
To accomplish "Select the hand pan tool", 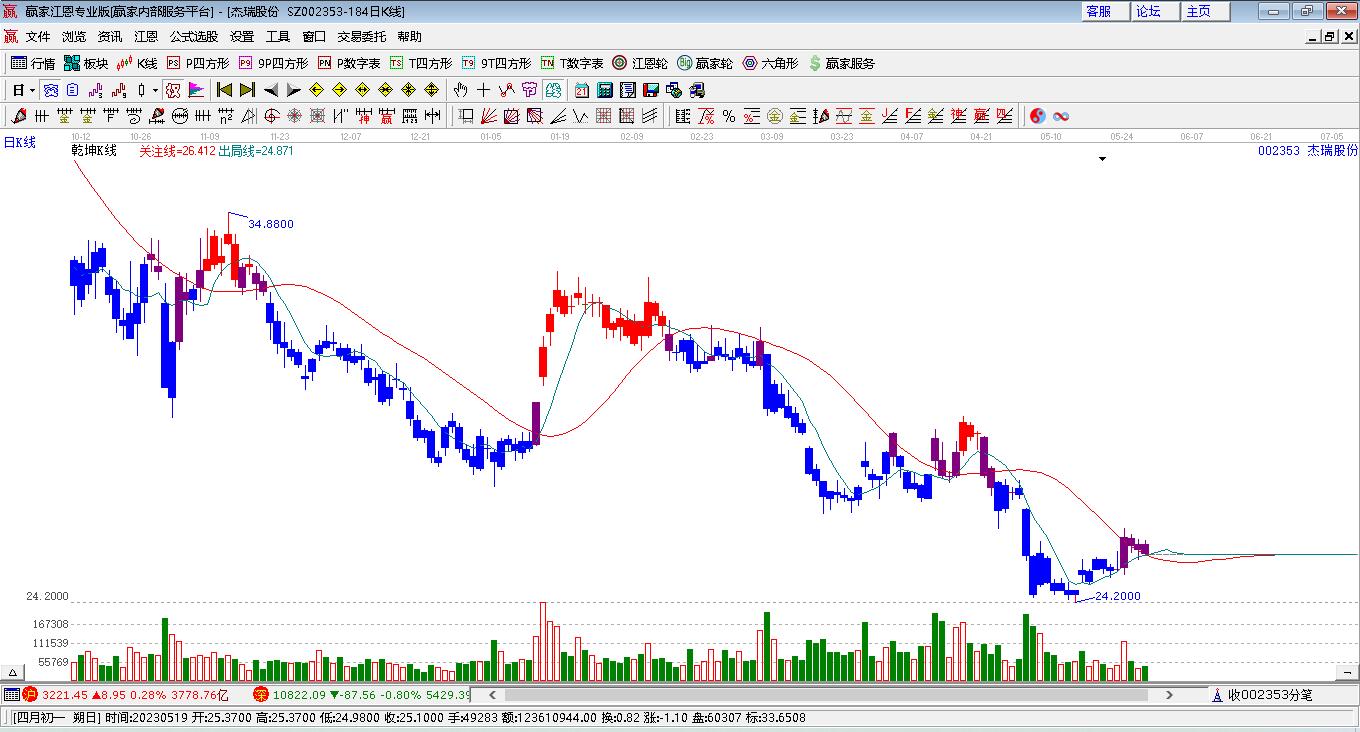I will click(x=461, y=90).
